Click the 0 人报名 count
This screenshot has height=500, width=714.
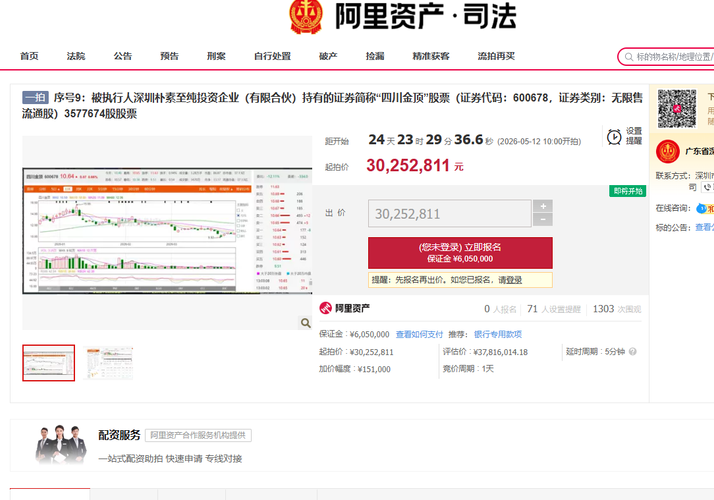point(500,309)
